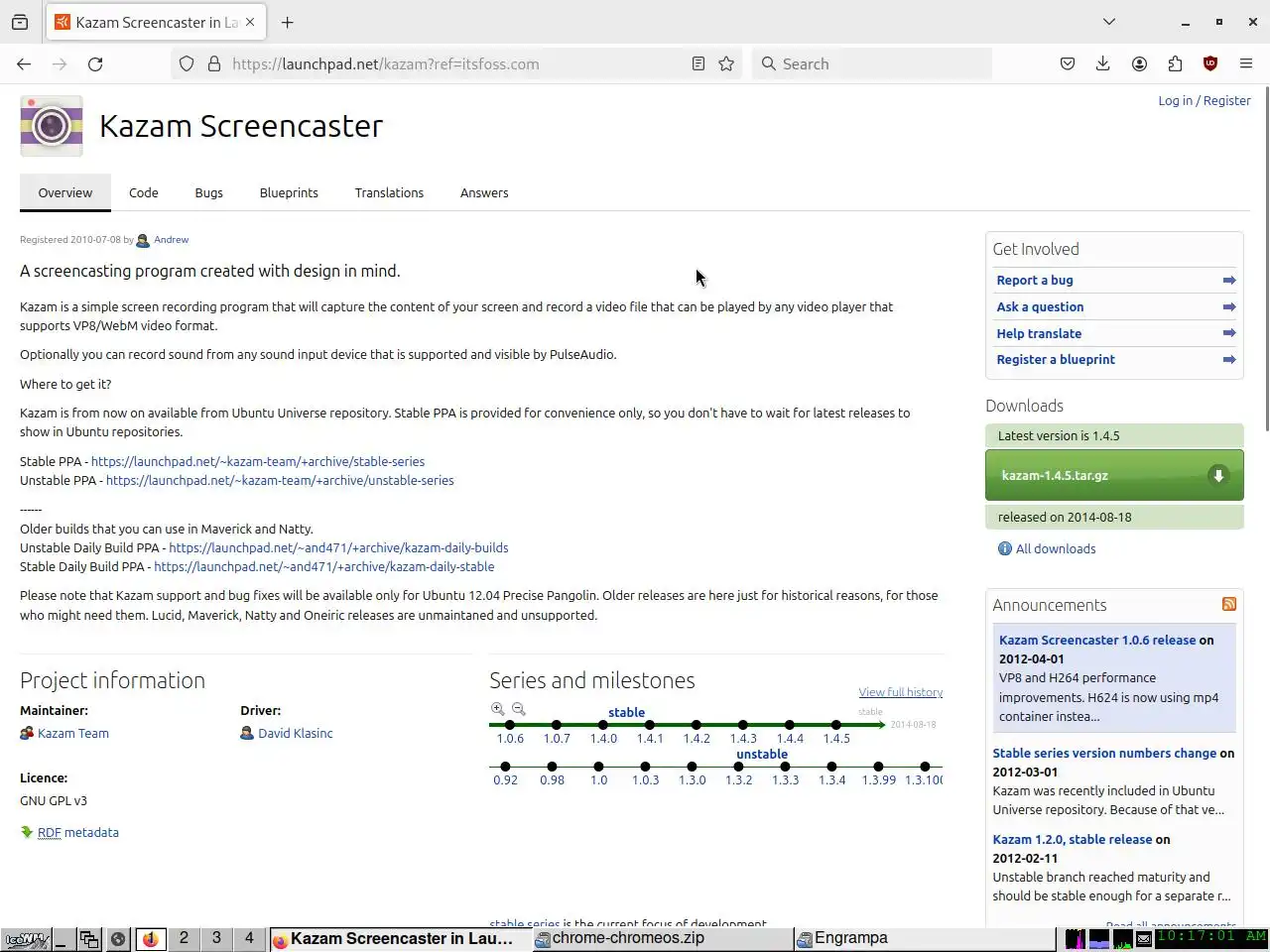Bookmark this page with the star icon

point(726,63)
